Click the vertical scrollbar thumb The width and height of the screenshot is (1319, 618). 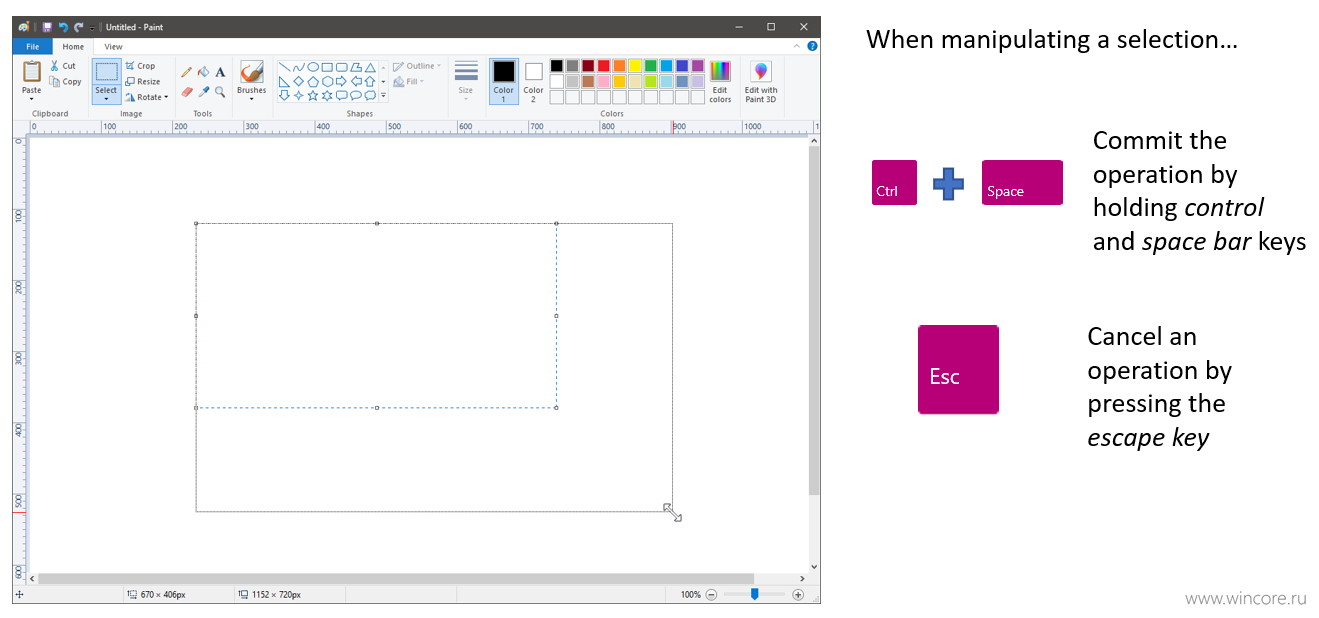coord(814,320)
